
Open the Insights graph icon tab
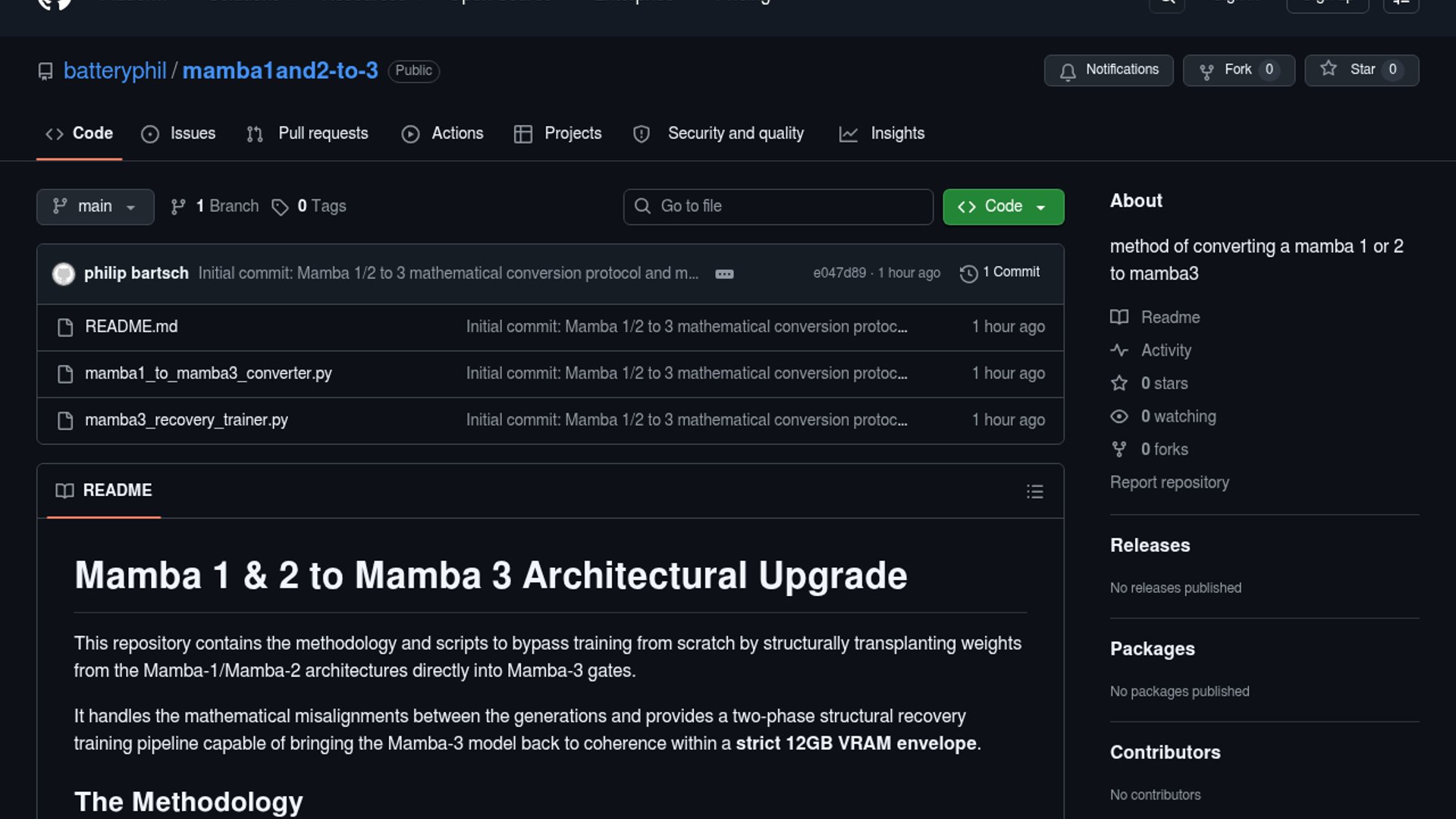(x=849, y=134)
